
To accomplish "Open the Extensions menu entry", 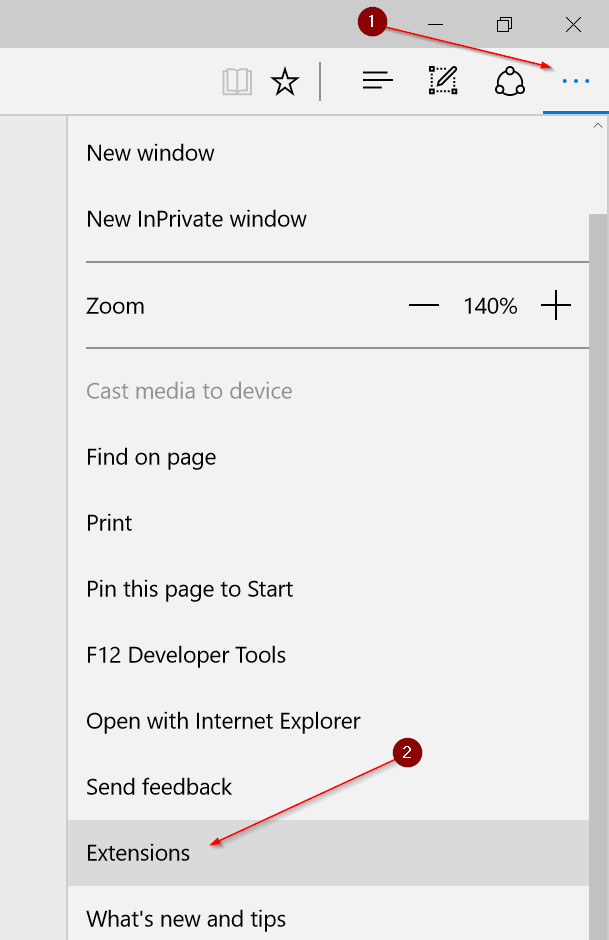I will tap(138, 853).
